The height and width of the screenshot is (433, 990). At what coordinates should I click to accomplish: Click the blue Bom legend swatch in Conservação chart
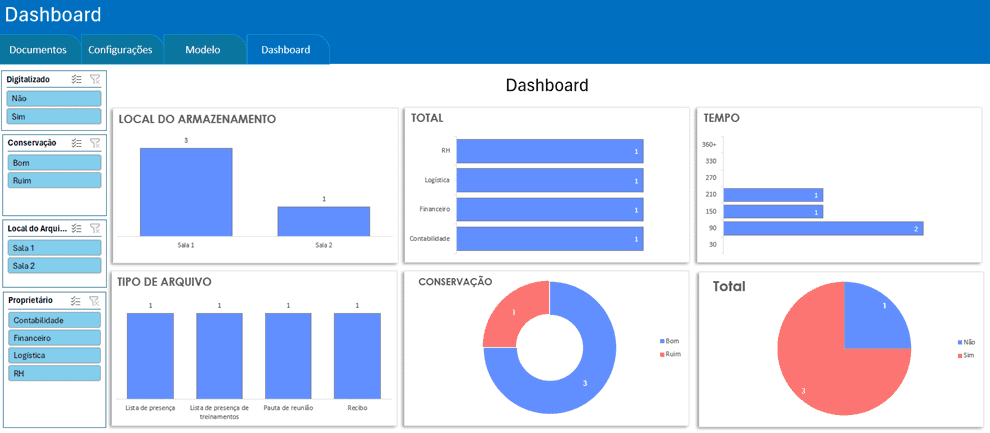point(662,342)
